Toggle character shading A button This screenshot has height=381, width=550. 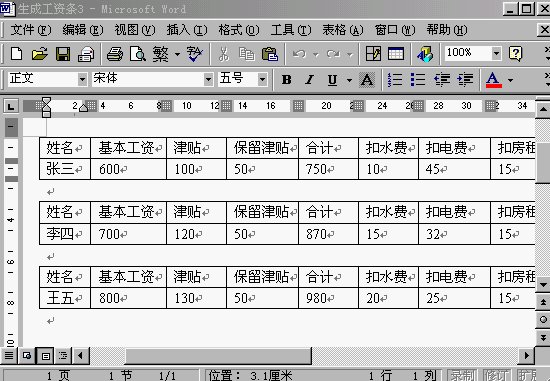click(367, 80)
